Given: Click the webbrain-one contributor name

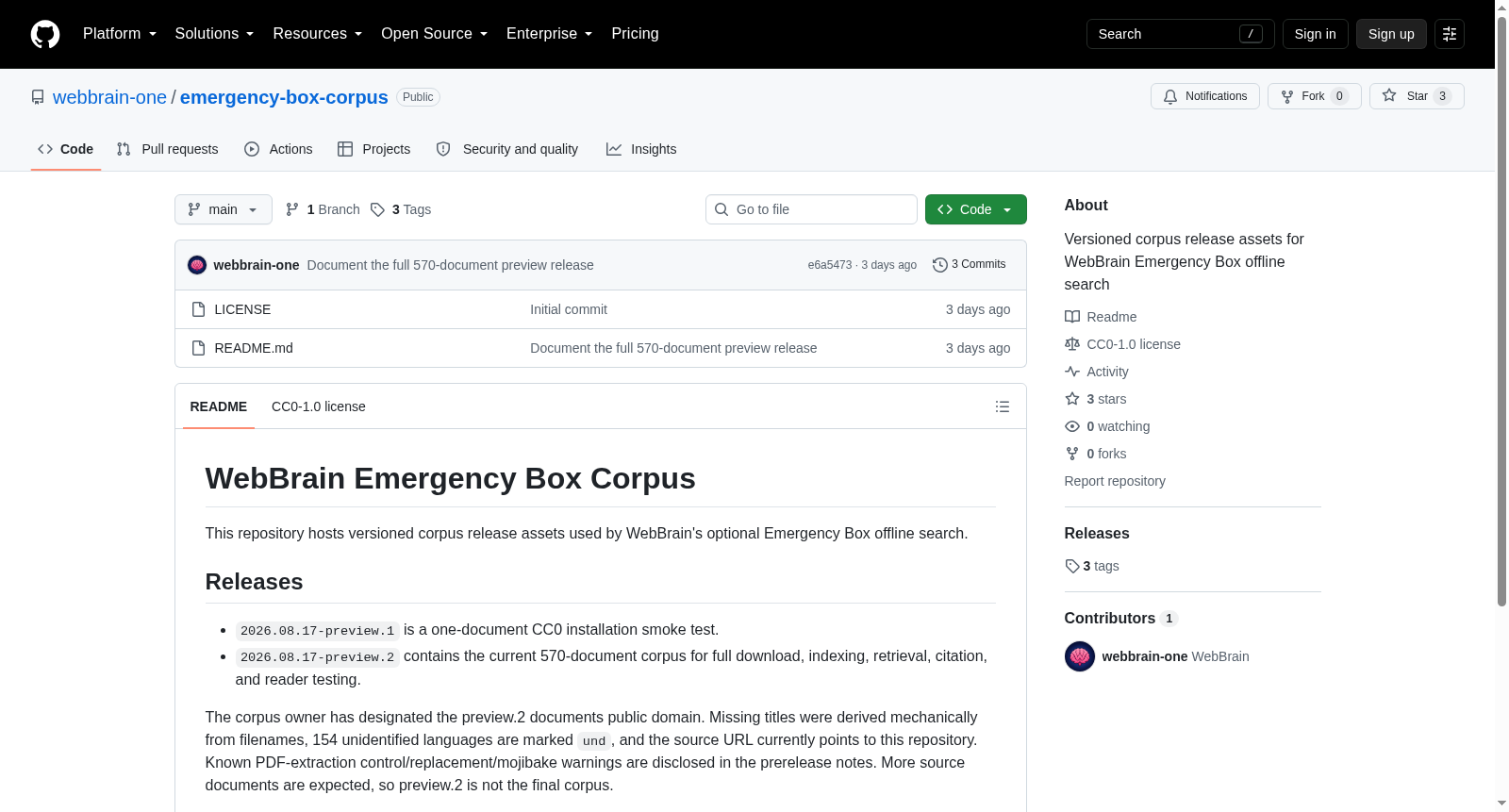Looking at the screenshot, I should [1145, 656].
